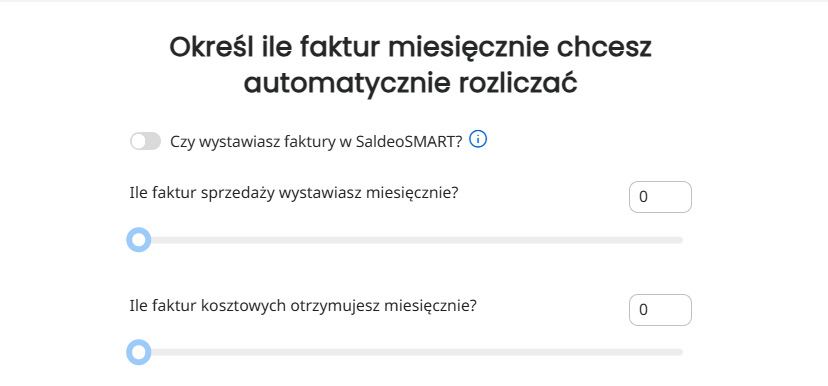
Task: Open the info tooltip icon beside SaldeoSMART question
Action: (478, 139)
